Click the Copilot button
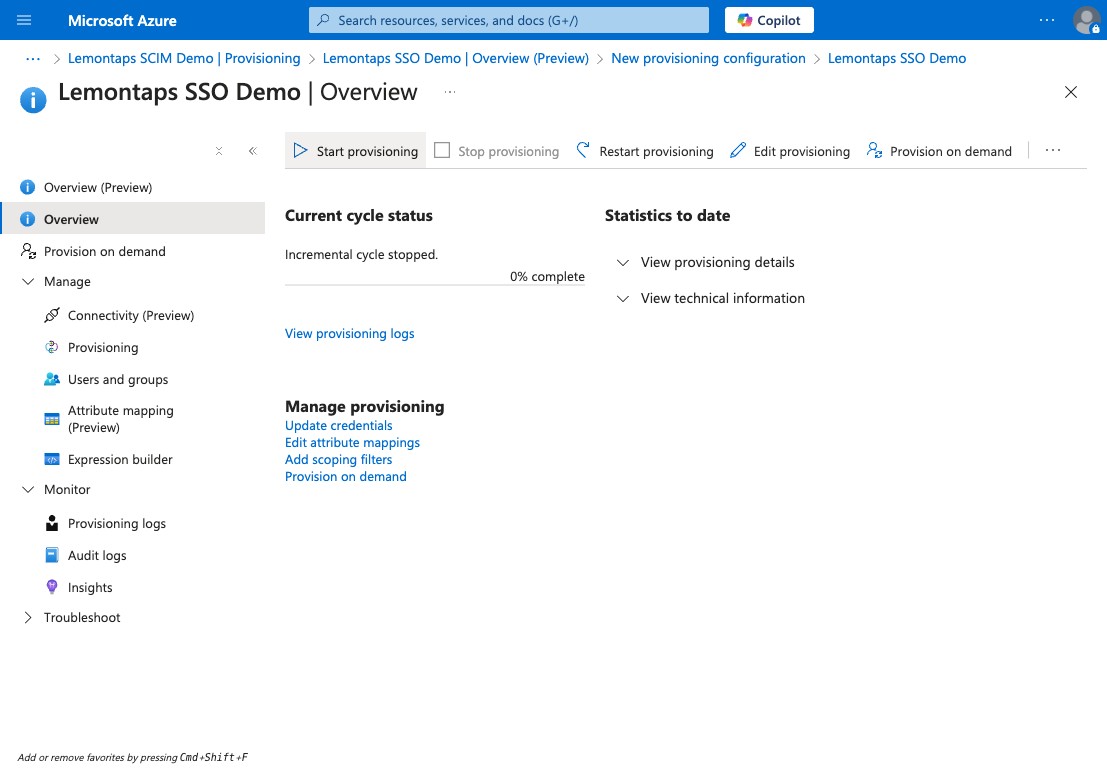This screenshot has width=1107, height=768. 769,20
